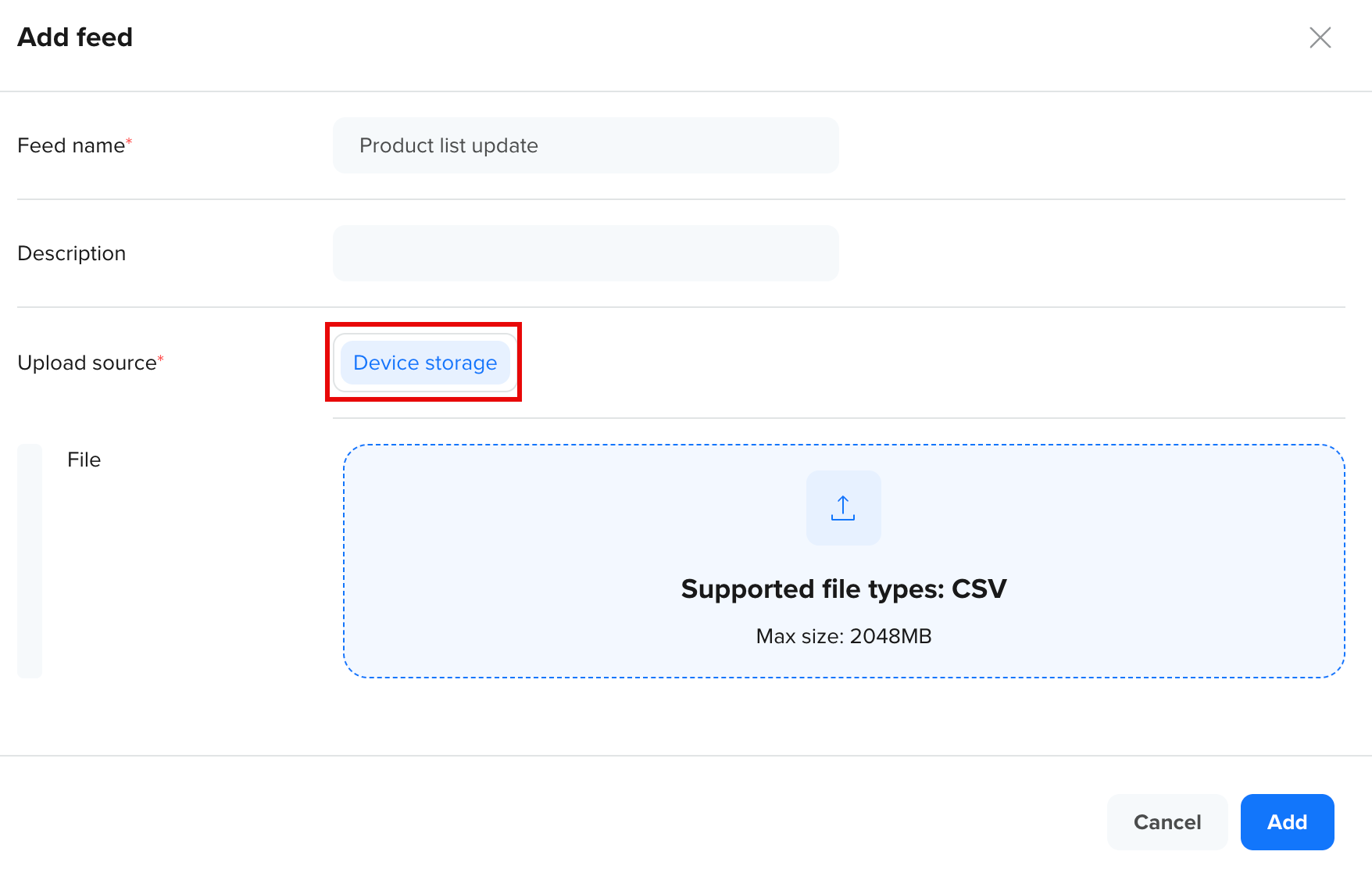Open file picker via dashed drop zone
The width and height of the screenshot is (1372, 880).
pos(844,561)
